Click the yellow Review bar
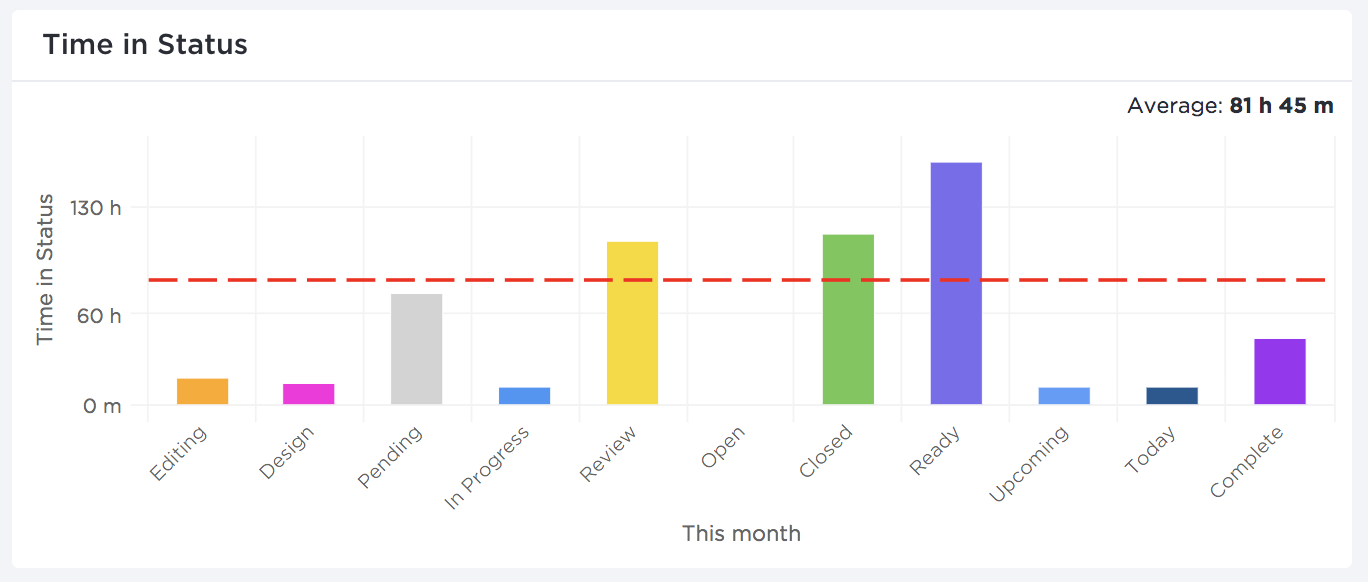1368x582 pixels. 632,323
